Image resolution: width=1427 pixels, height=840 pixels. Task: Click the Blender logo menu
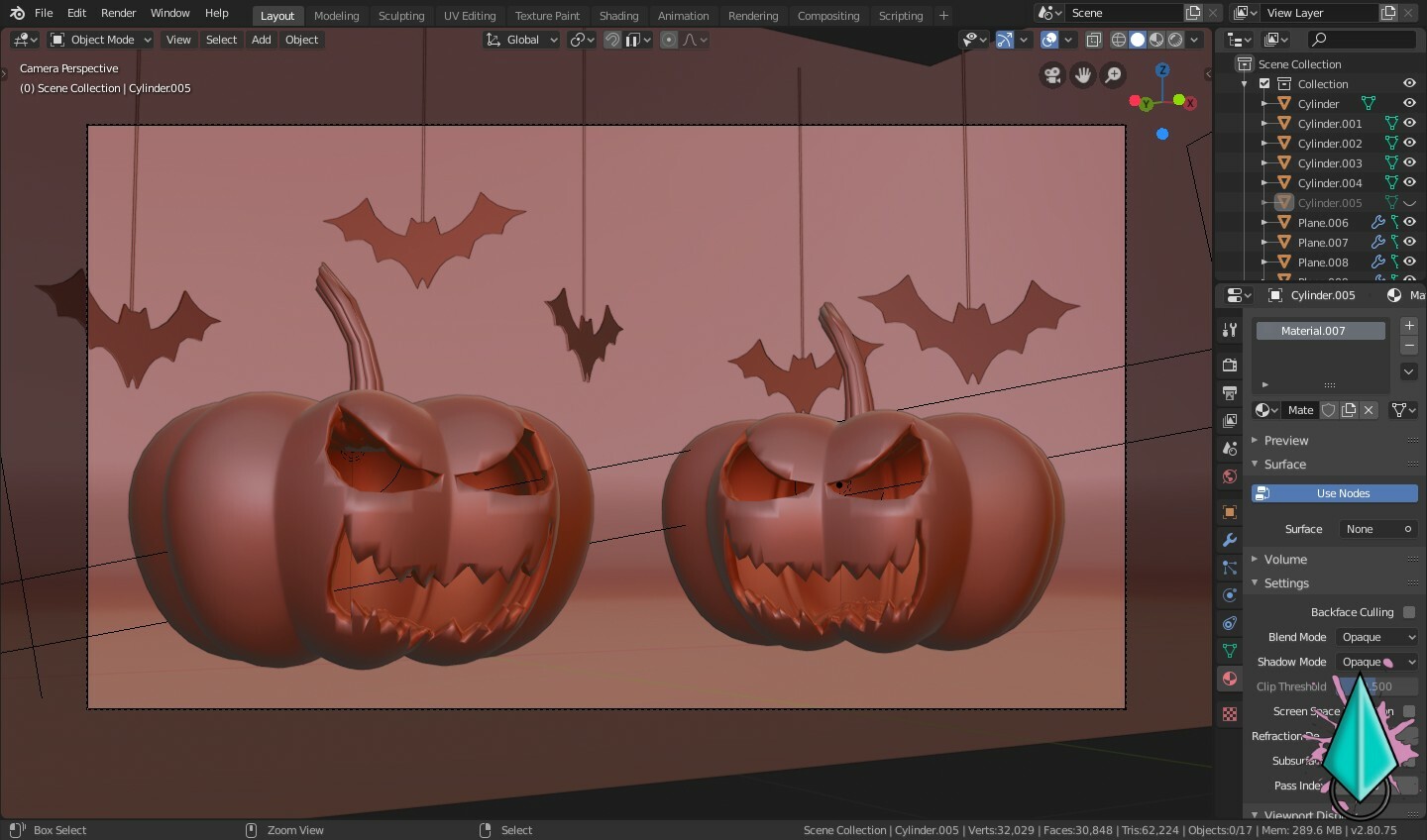pos(17,13)
